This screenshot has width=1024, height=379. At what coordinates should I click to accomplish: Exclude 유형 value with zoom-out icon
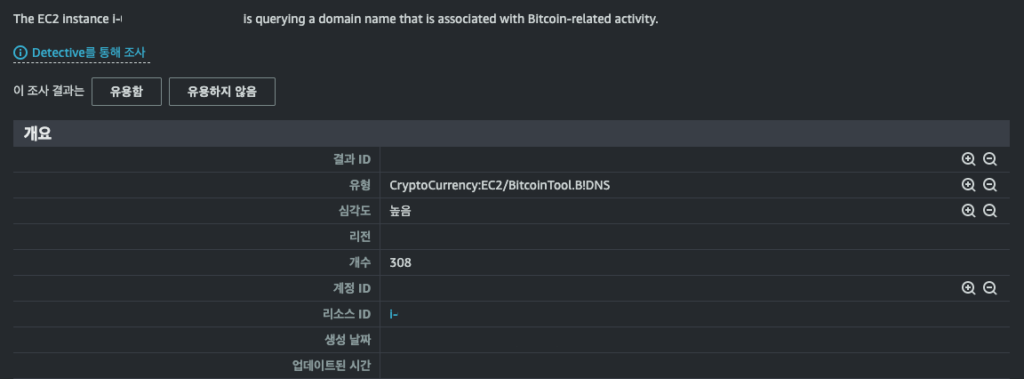pos(990,185)
